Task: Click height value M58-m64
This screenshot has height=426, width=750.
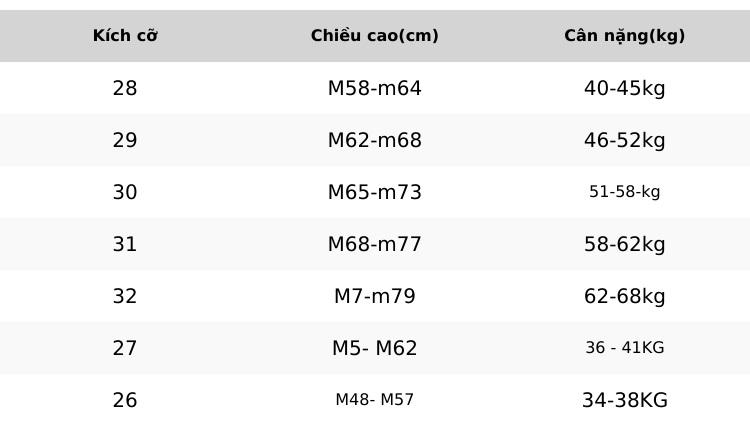Action: tap(375, 88)
